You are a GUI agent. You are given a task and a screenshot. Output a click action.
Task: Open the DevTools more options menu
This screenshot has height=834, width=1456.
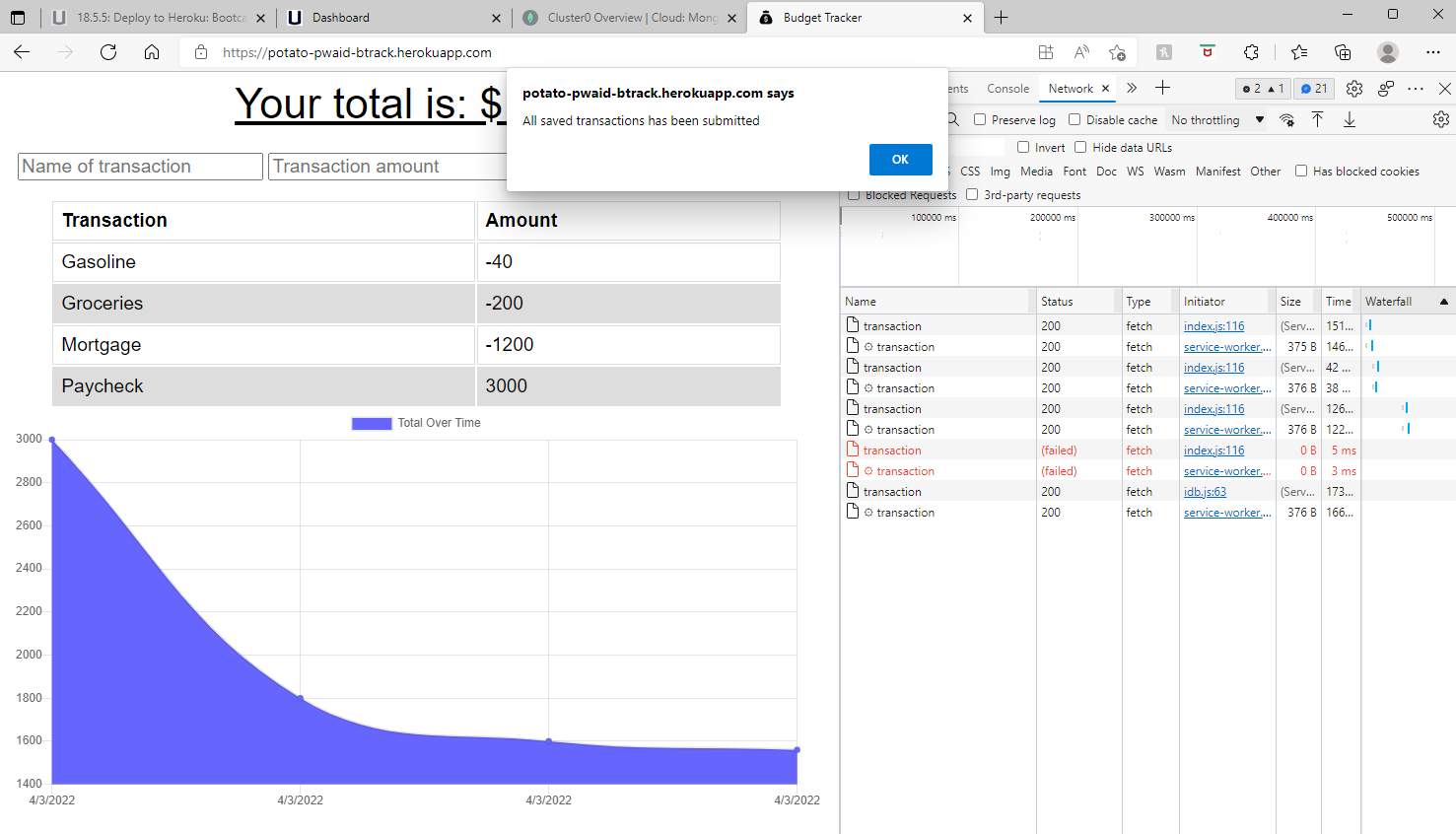[1416, 88]
